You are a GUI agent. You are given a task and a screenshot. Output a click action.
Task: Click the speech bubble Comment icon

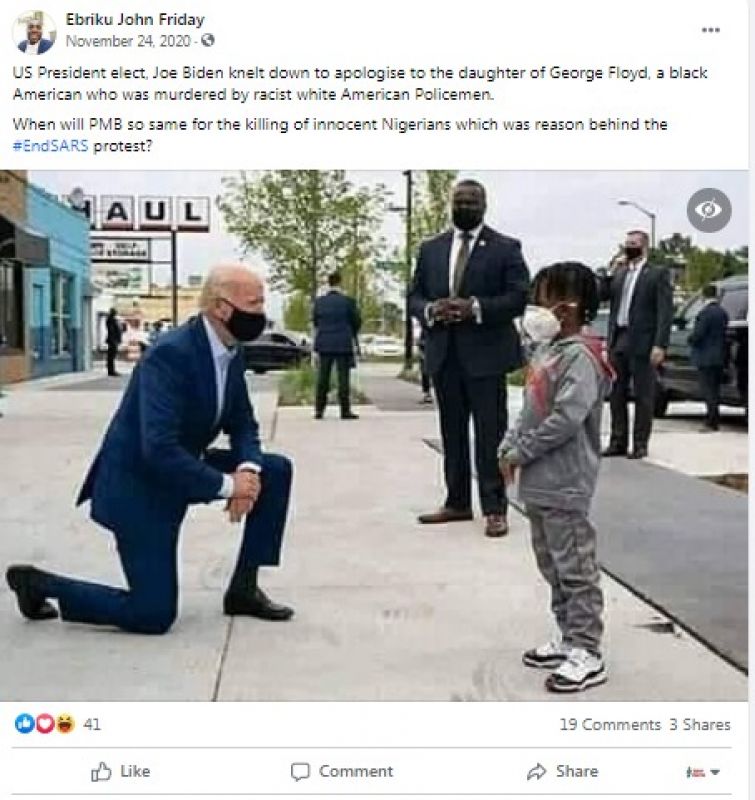point(300,771)
